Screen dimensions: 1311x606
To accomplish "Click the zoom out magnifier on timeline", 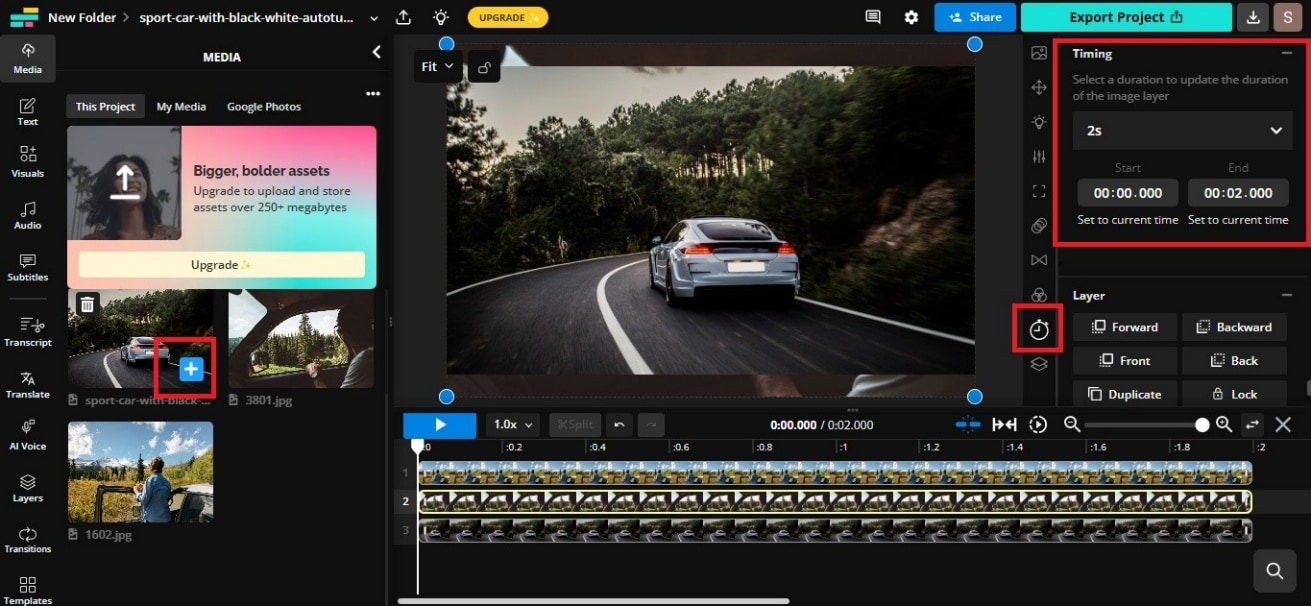I will 1072,424.
